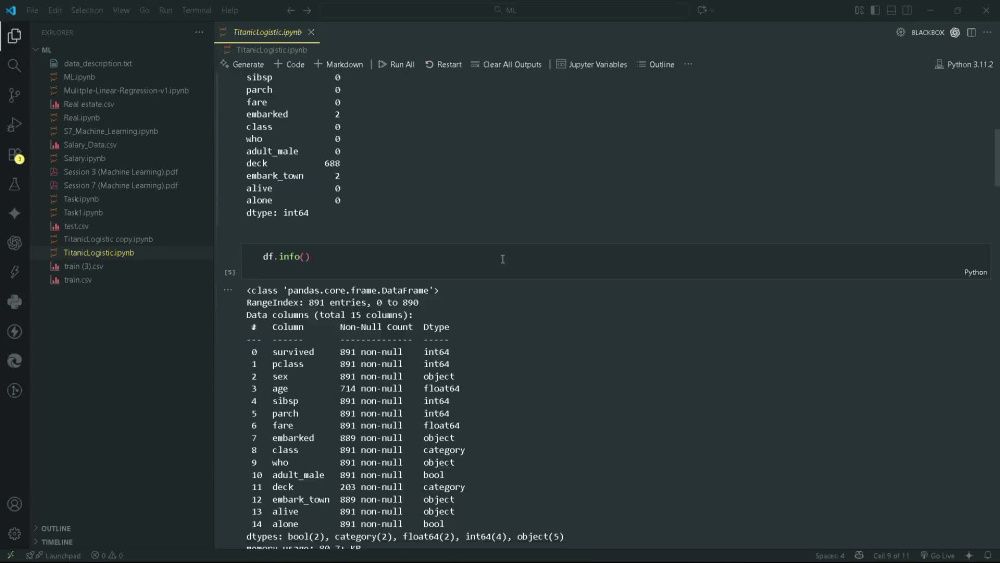Click the Blackbox gear settings icon
Image resolution: width=1000 pixels, height=563 pixels.
(901, 32)
